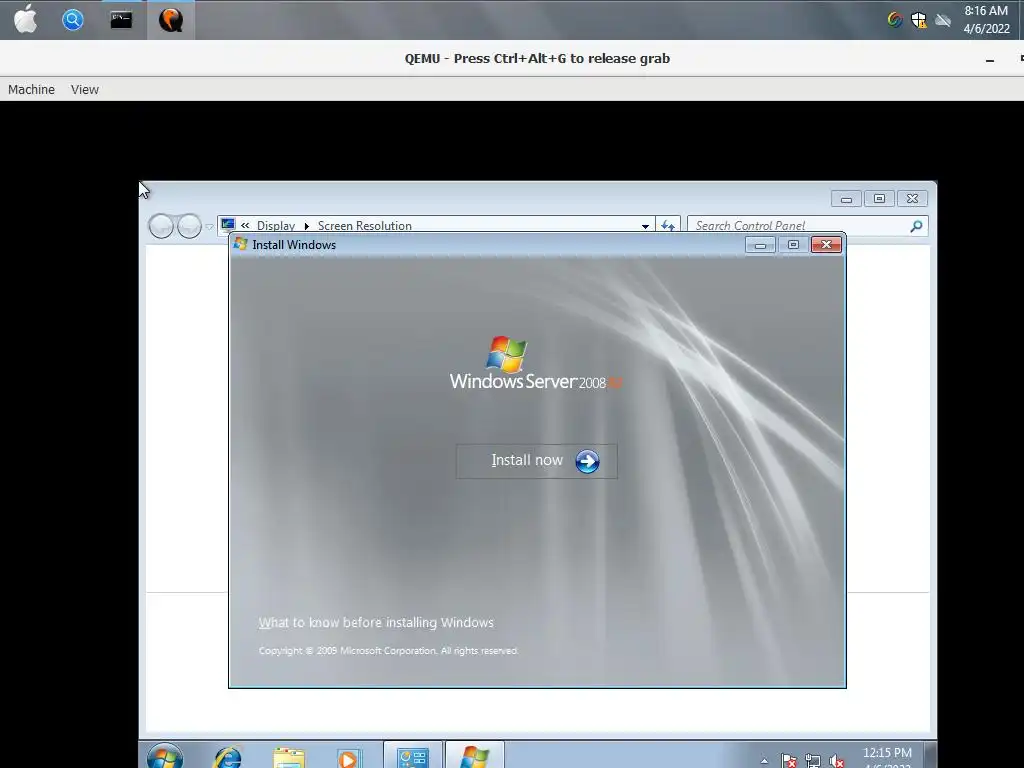Screen dimensions: 1024x768
Task: Go back in Control Panel window
Action: point(161,226)
